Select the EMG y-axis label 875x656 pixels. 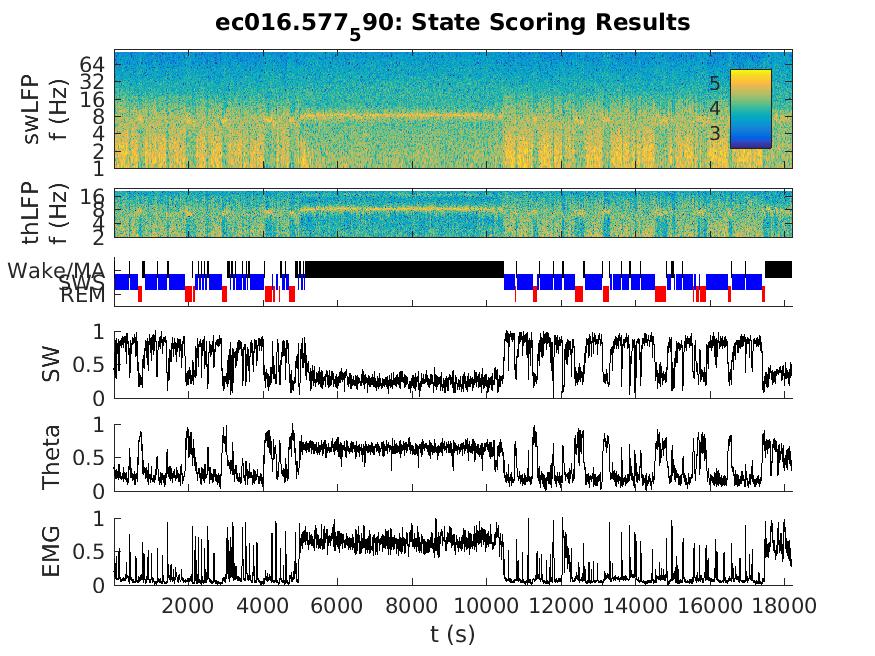coord(50,551)
